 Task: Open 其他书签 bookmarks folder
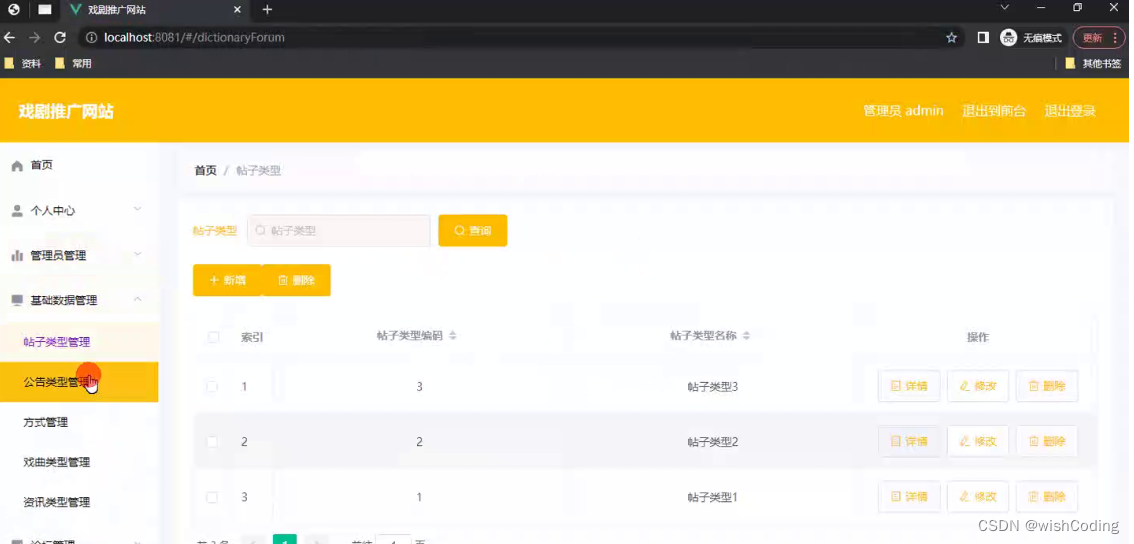(x=1093, y=64)
